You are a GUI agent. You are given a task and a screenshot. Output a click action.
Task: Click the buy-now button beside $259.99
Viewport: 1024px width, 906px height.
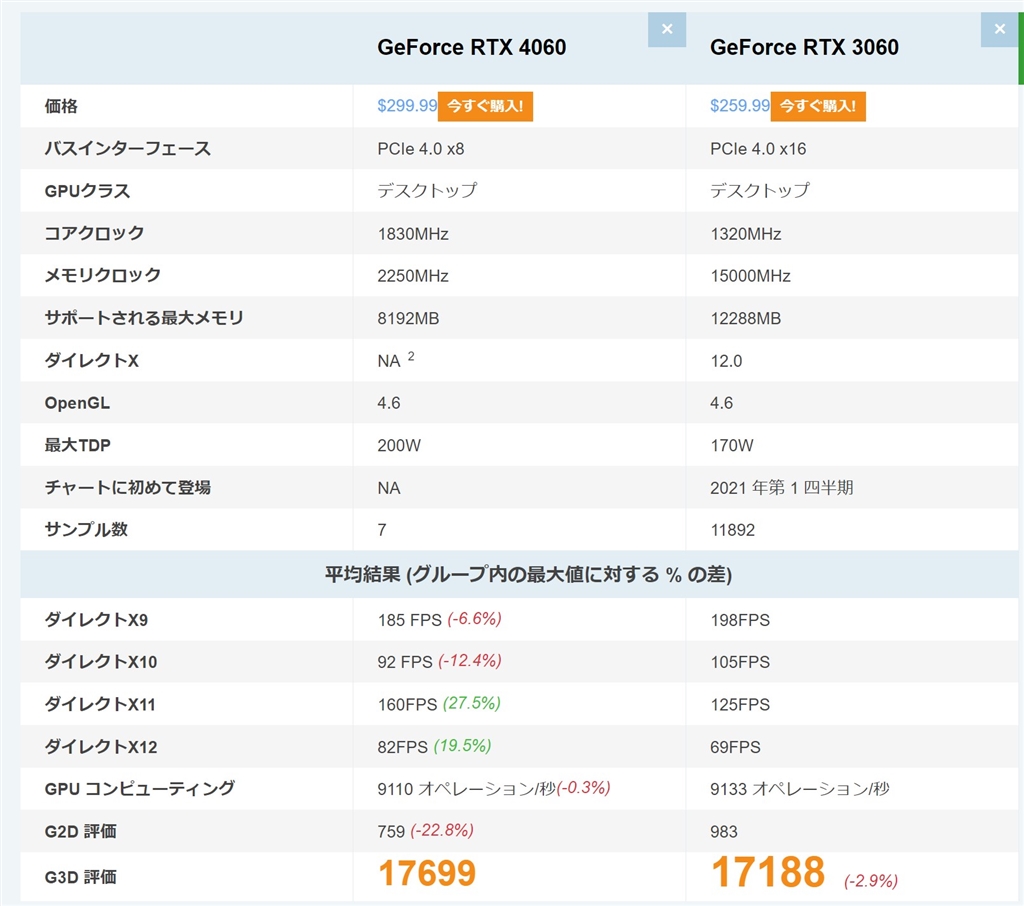pos(818,106)
